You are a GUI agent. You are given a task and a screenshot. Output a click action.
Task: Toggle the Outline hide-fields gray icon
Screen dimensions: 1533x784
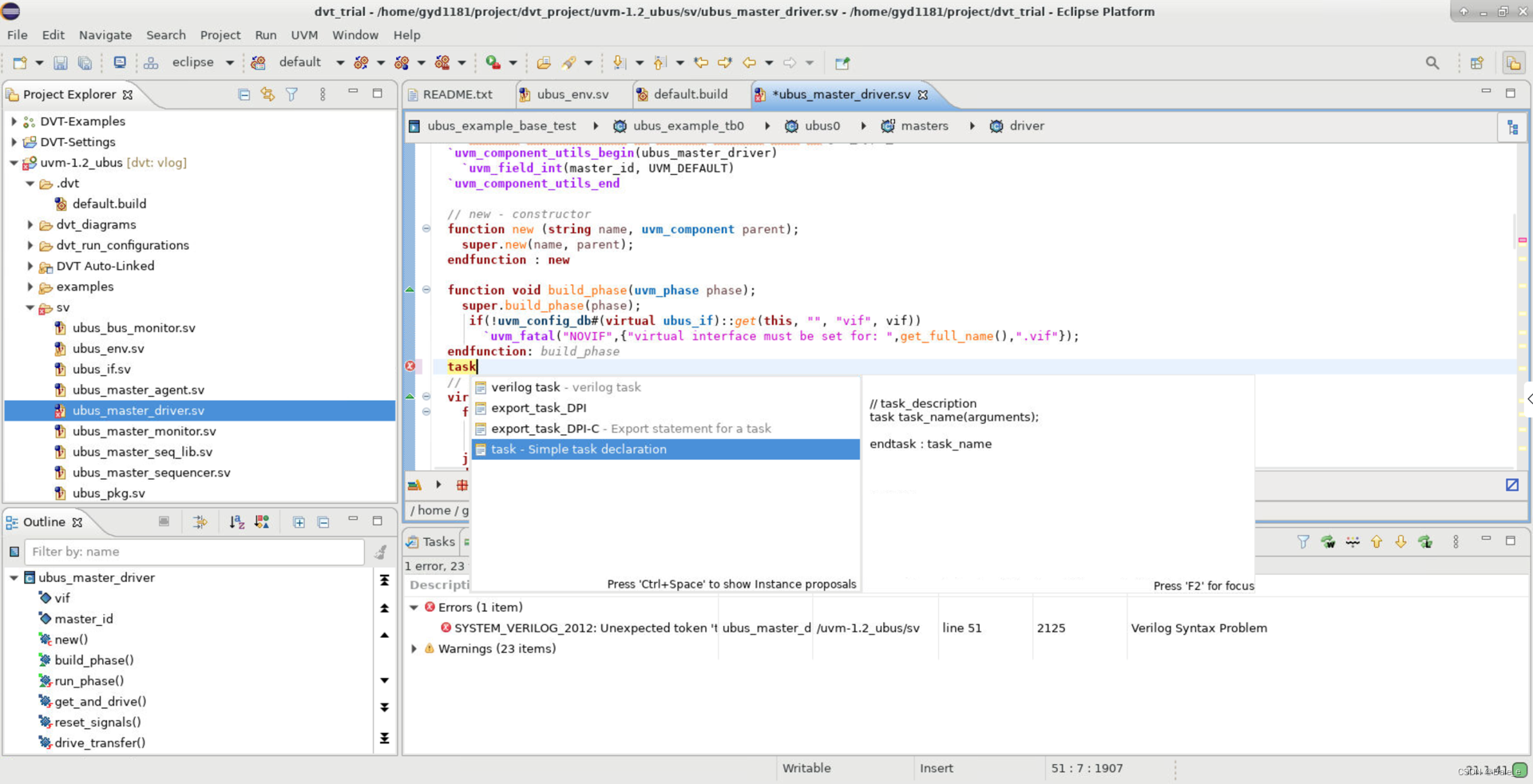pos(164,522)
